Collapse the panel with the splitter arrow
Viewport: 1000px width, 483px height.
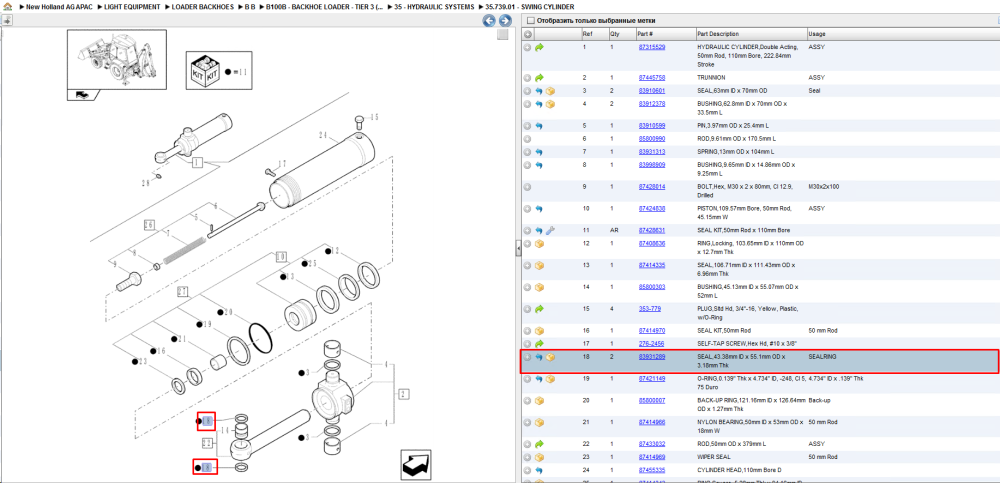click(x=518, y=248)
